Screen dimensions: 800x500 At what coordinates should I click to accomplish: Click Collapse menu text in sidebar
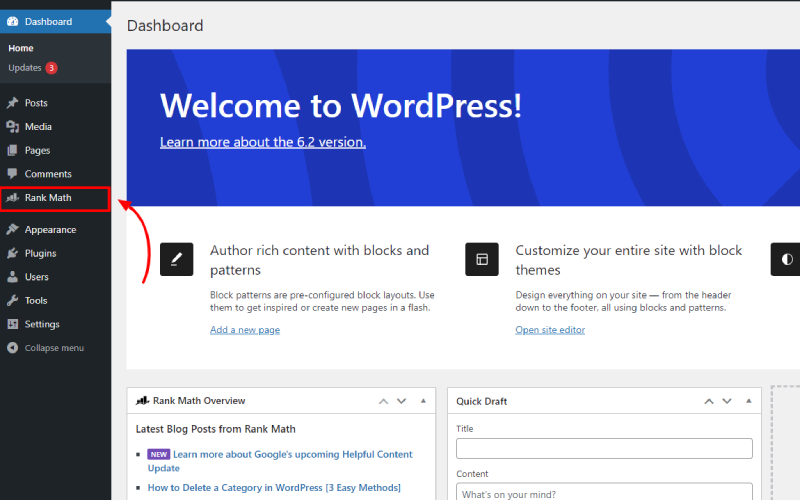click(x=54, y=348)
